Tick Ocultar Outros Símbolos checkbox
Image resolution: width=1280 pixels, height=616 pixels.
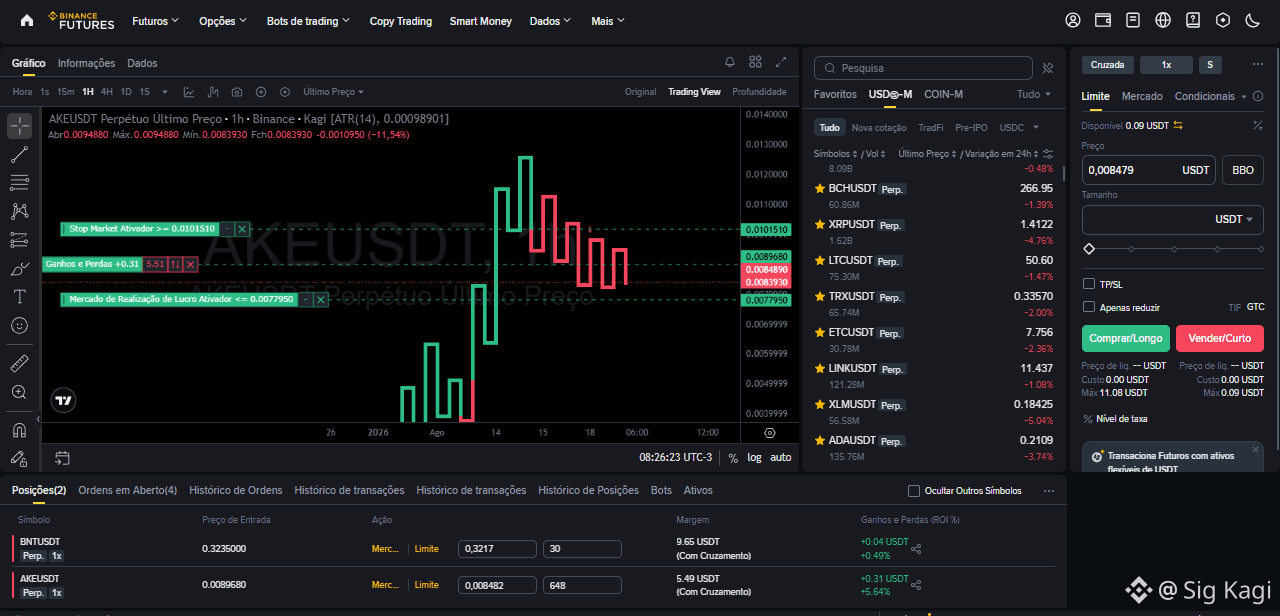pos(914,491)
